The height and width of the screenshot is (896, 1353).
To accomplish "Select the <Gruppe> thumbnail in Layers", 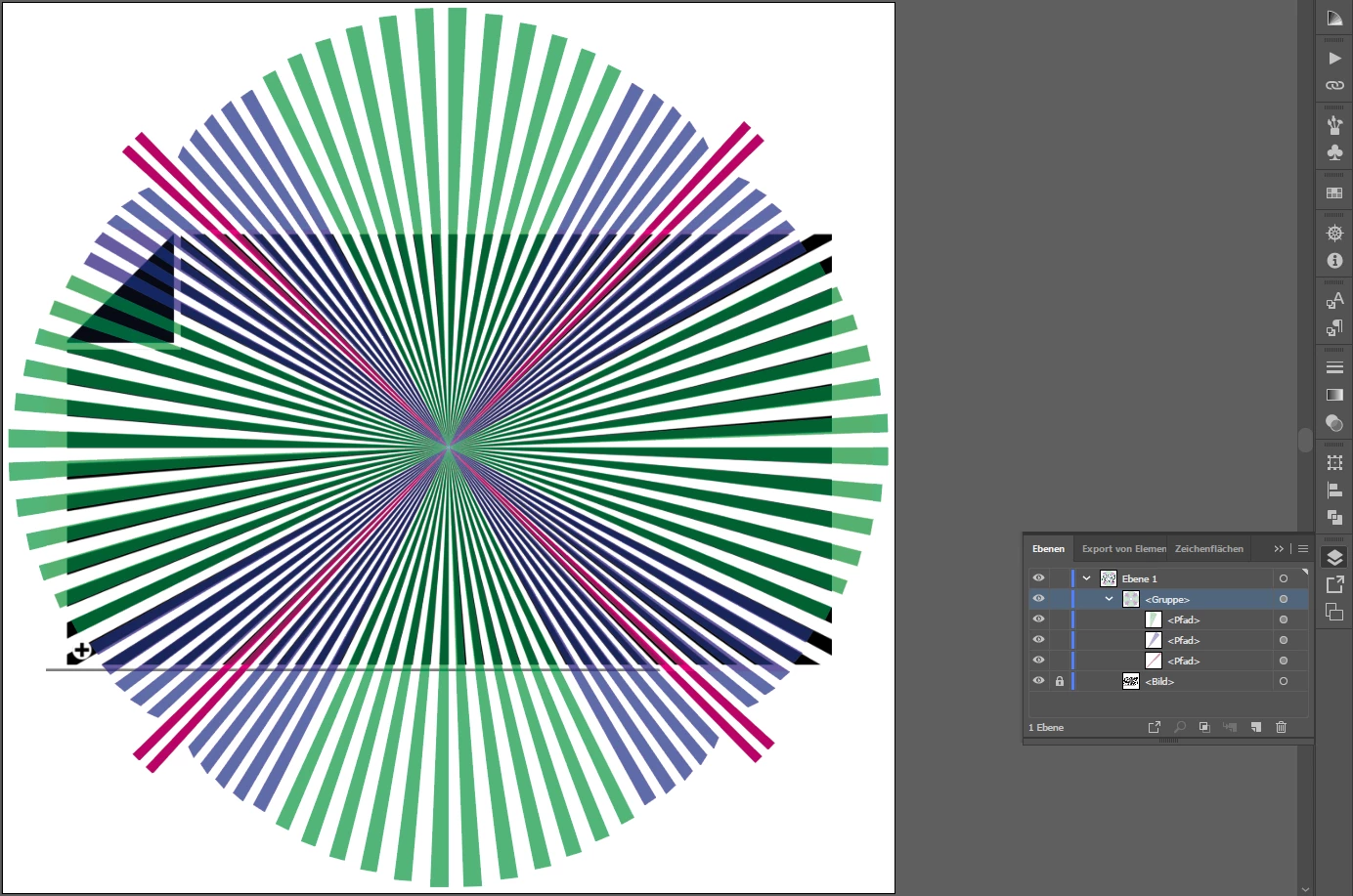I will click(x=1131, y=599).
